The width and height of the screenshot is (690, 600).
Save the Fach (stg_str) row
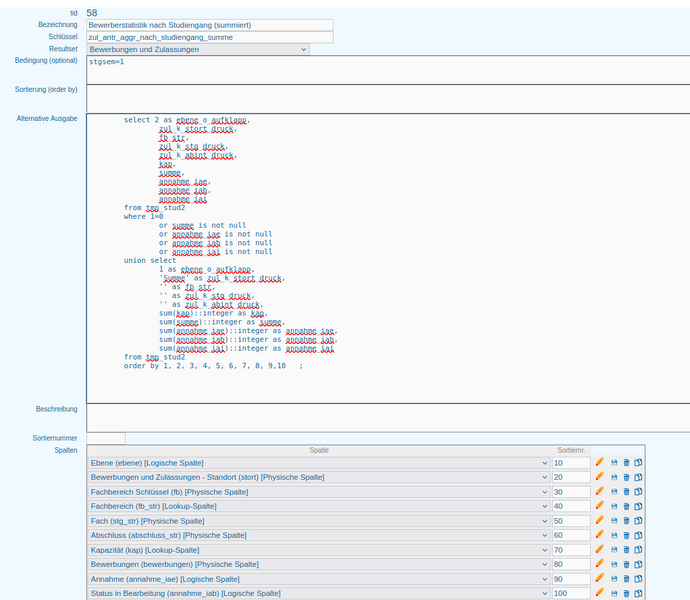click(x=614, y=521)
